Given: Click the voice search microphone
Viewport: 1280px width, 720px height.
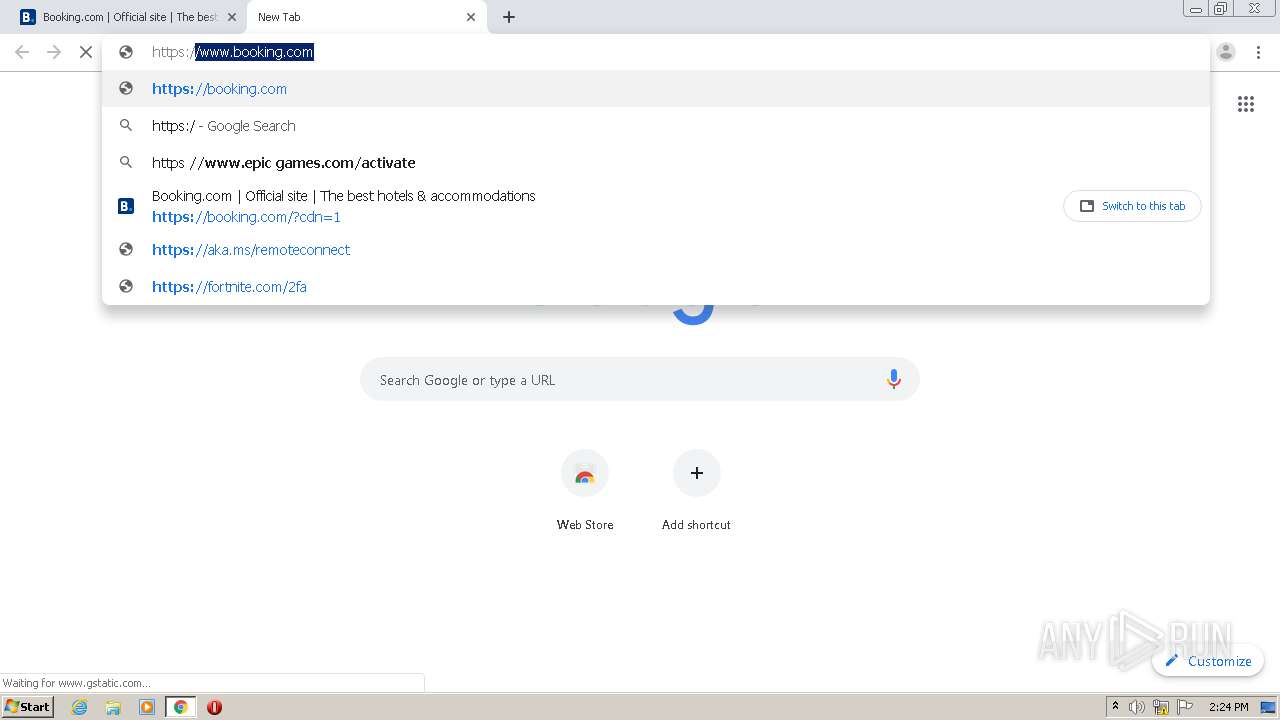Looking at the screenshot, I should [x=894, y=380].
